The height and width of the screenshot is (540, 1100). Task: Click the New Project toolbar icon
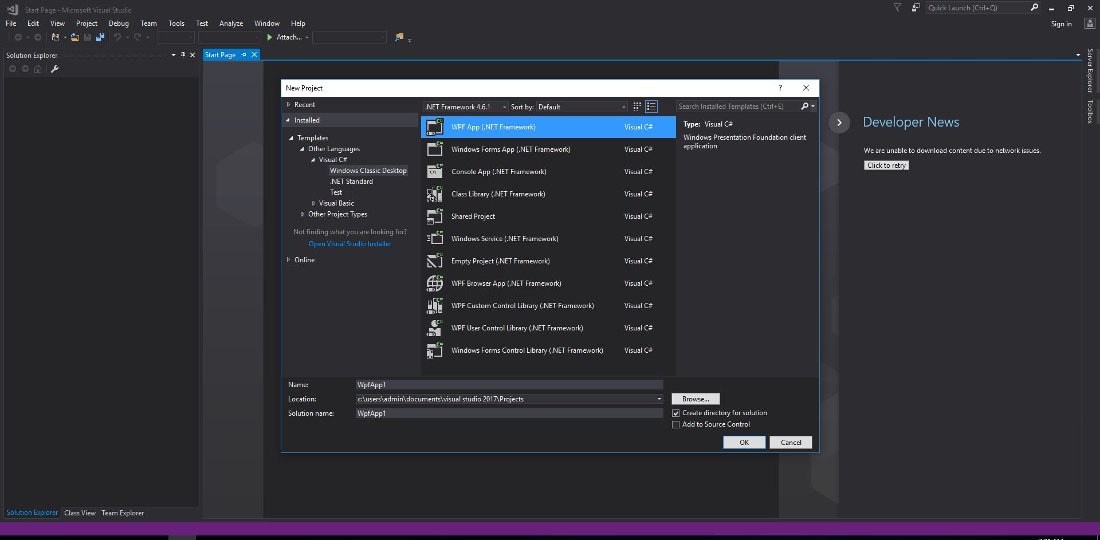(x=55, y=37)
